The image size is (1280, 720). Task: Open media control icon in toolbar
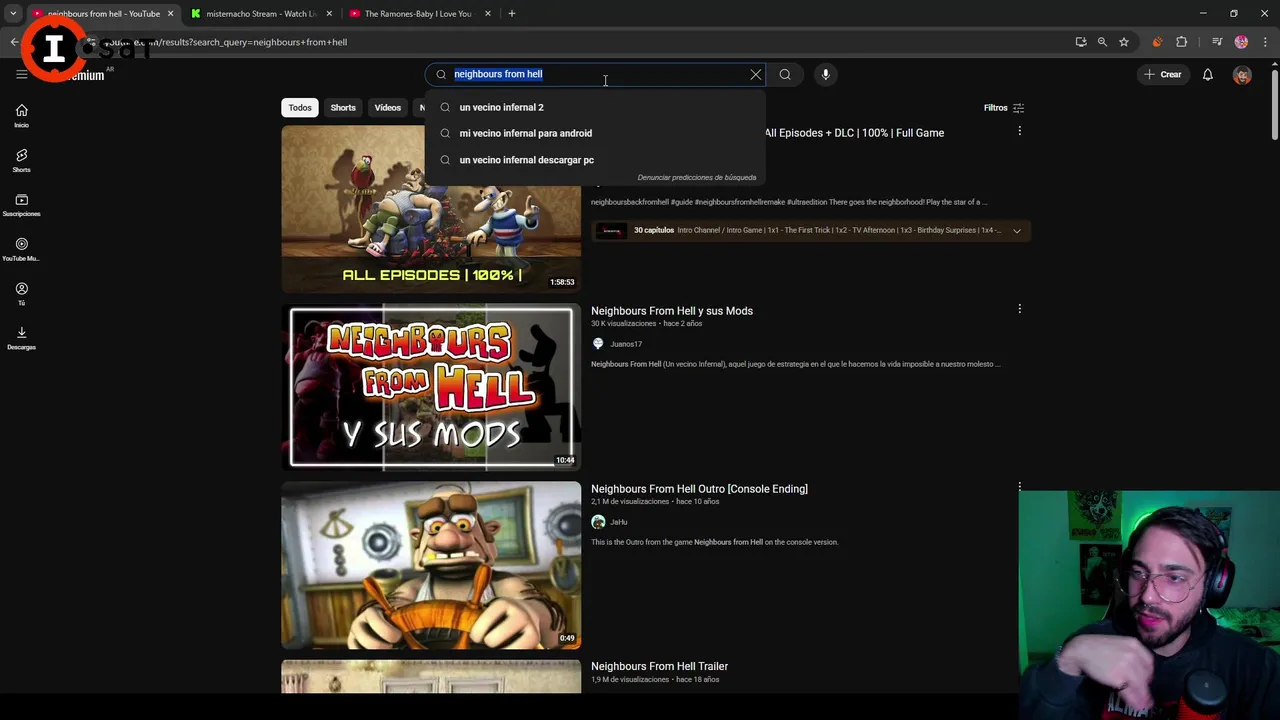point(1217,42)
